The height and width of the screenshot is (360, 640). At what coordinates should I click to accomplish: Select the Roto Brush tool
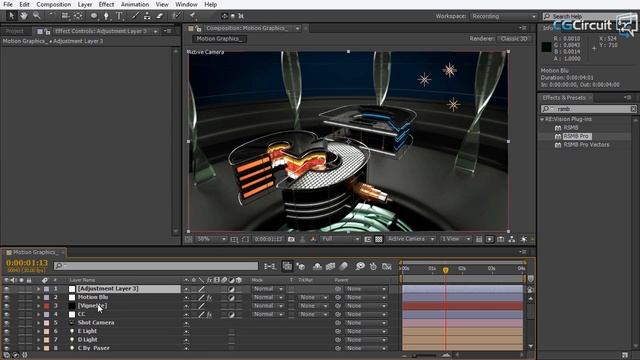tap(176, 16)
